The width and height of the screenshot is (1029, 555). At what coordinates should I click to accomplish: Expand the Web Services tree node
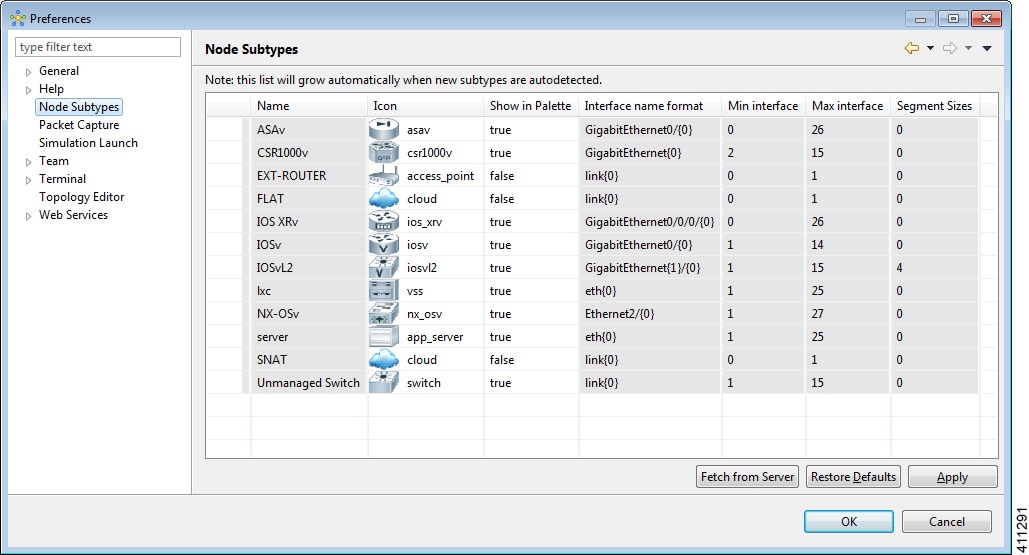pos(28,215)
